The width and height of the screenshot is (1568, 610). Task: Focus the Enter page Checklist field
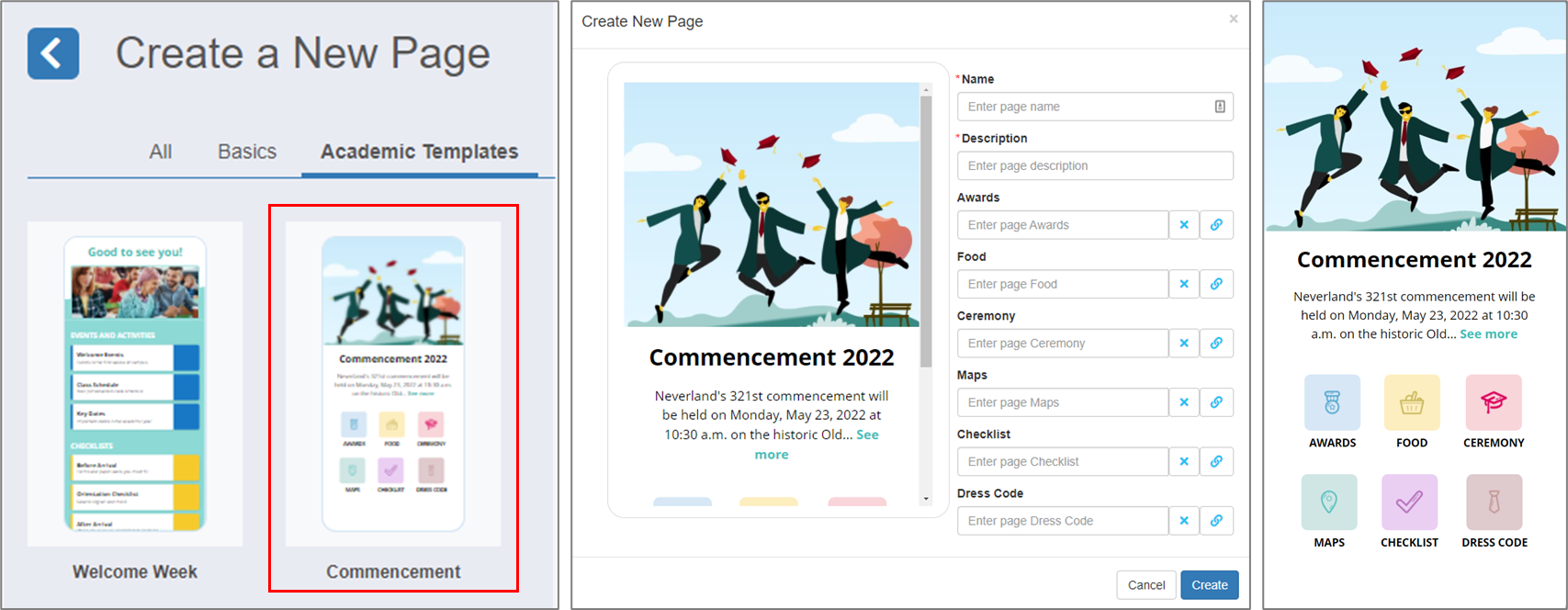(1063, 461)
